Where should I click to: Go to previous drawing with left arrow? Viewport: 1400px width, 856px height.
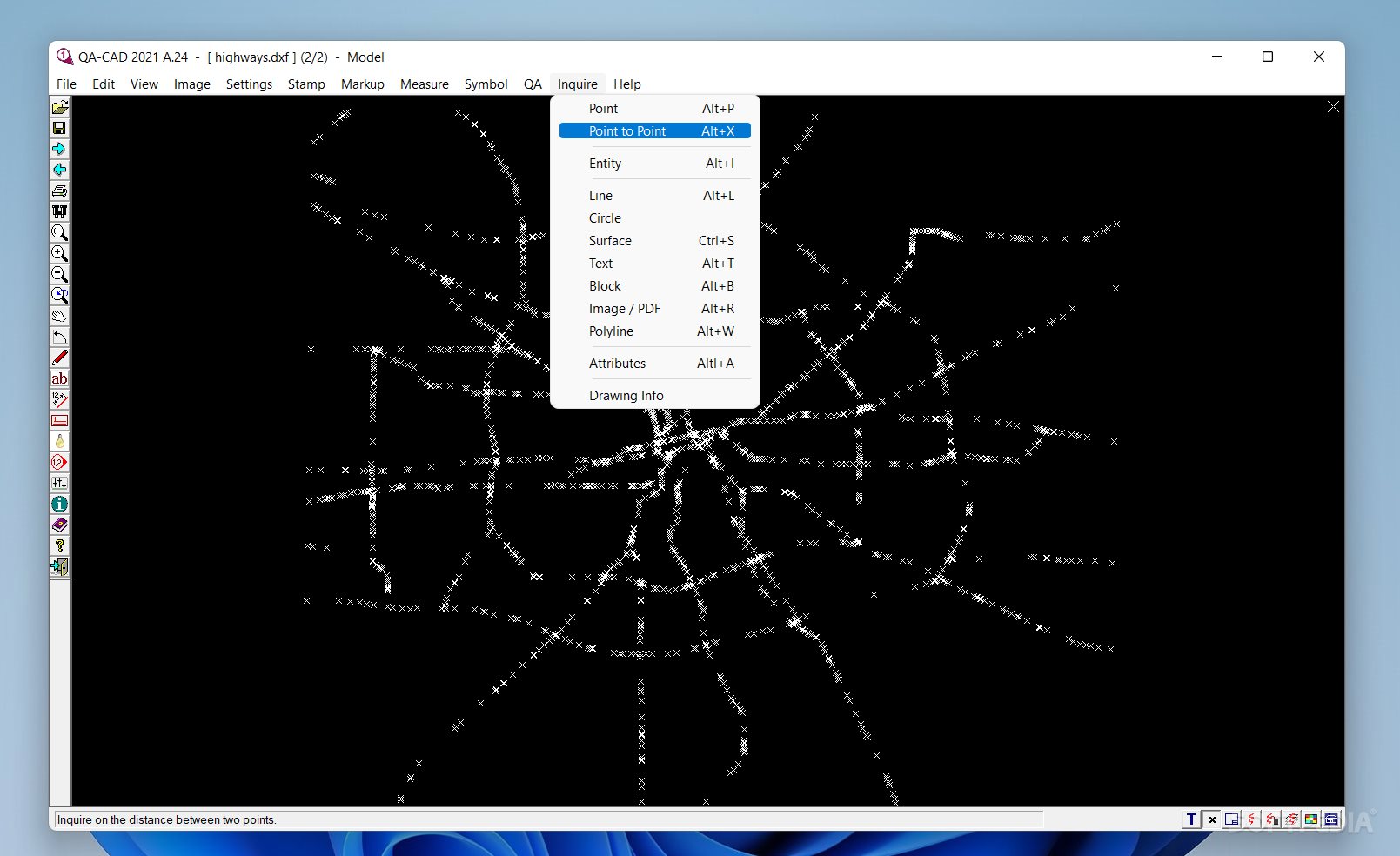(x=59, y=170)
